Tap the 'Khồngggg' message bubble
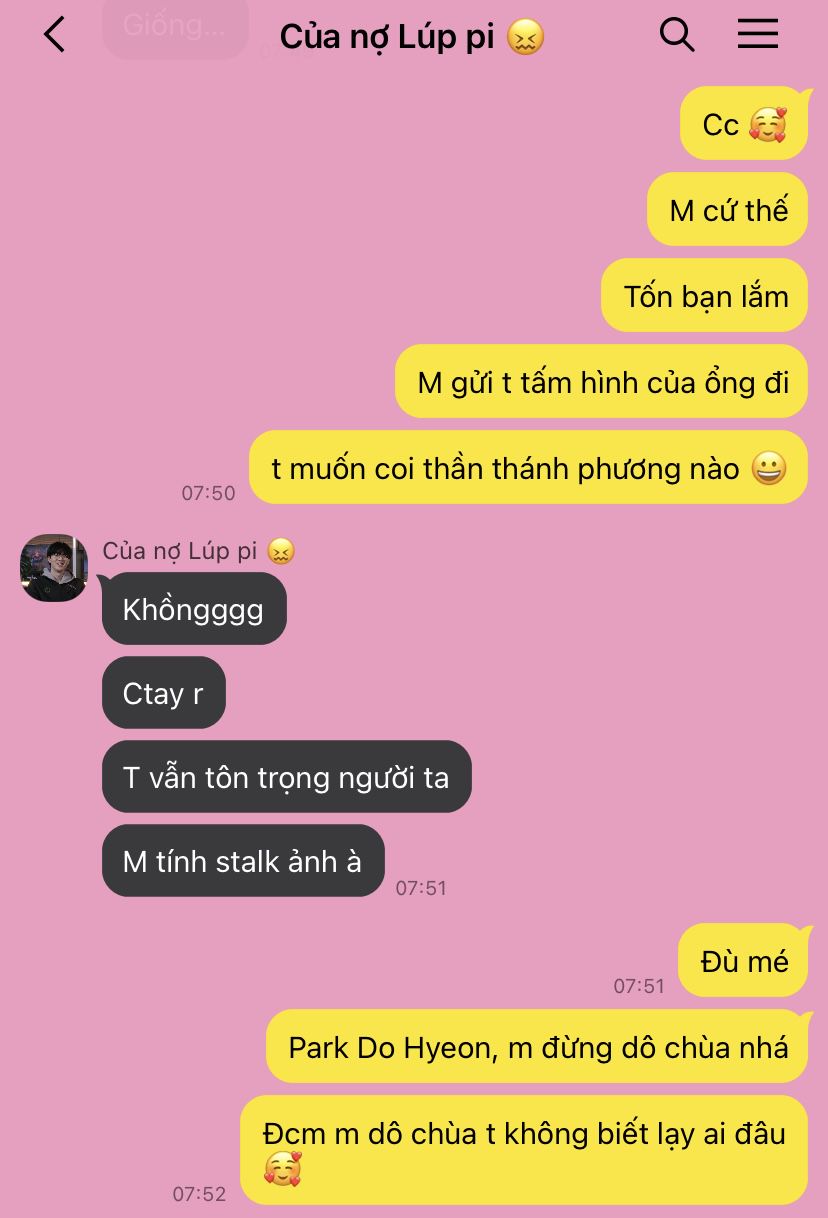This screenshot has height=1218, width=828. coord(194,609)
